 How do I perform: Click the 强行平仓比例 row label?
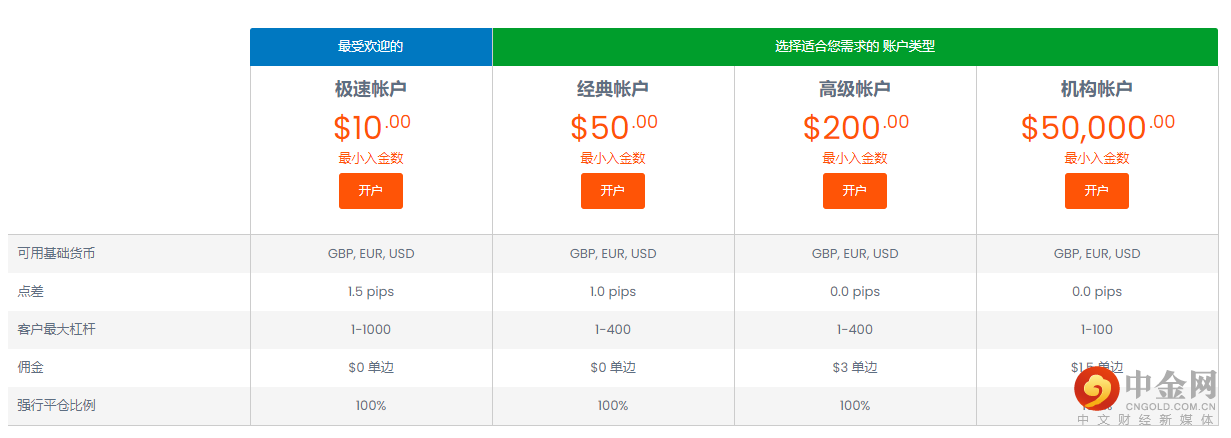click(x=57, y=406)
